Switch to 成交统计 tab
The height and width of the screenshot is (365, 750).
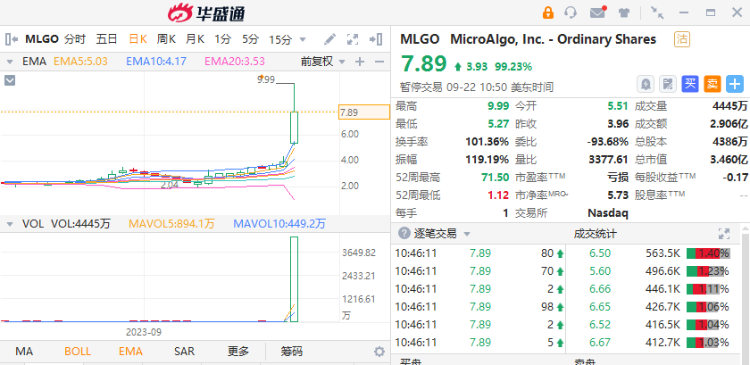click(595, 233)
